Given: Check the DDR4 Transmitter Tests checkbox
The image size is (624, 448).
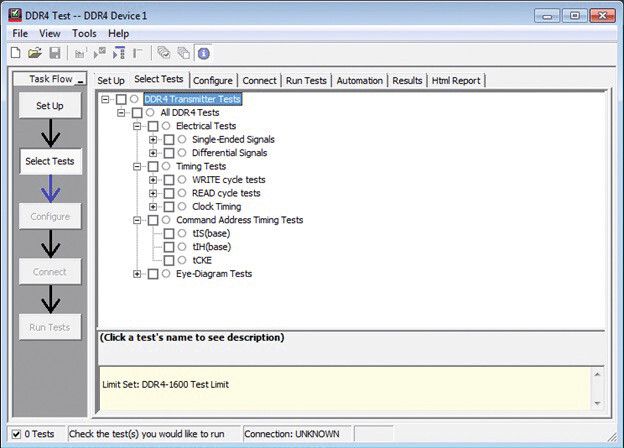Looking at the screenshot, I should (121, 99).
